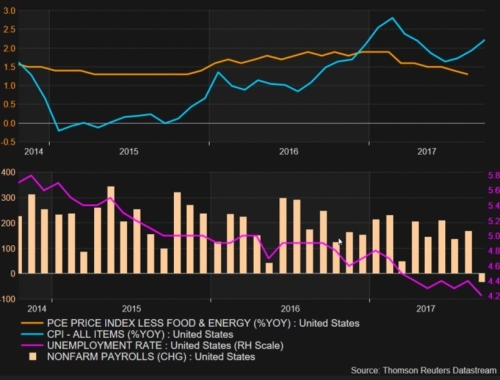500x380 pixels.
Task: Click the tallest payrolls bar in early 2015
Action: tap(111, 230)
